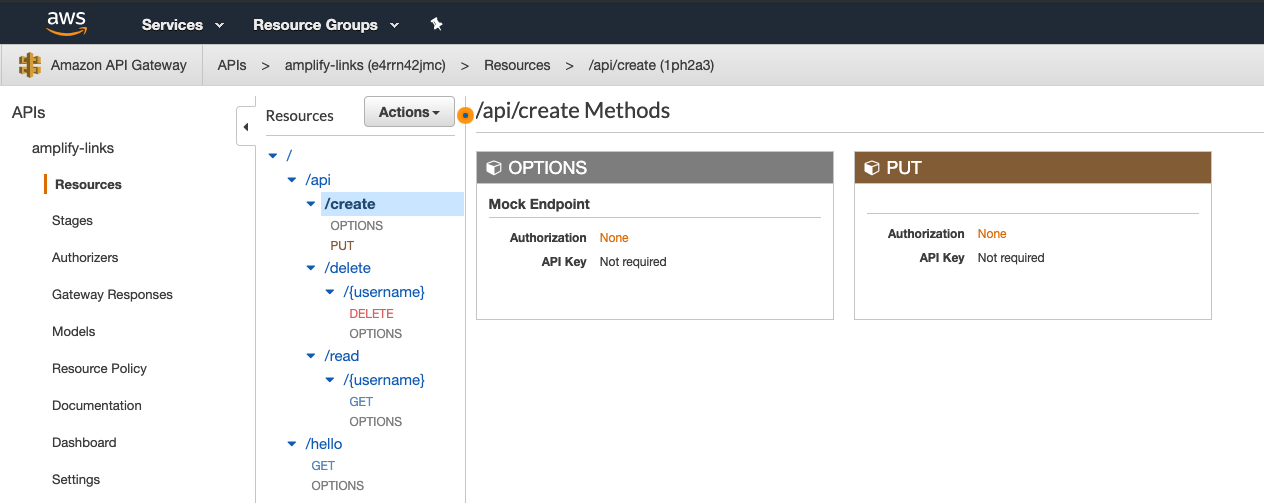Viewport: 1264px width, 503px height.
Task: Open the Resource Groups dropdown
Action: coord(325,24)
